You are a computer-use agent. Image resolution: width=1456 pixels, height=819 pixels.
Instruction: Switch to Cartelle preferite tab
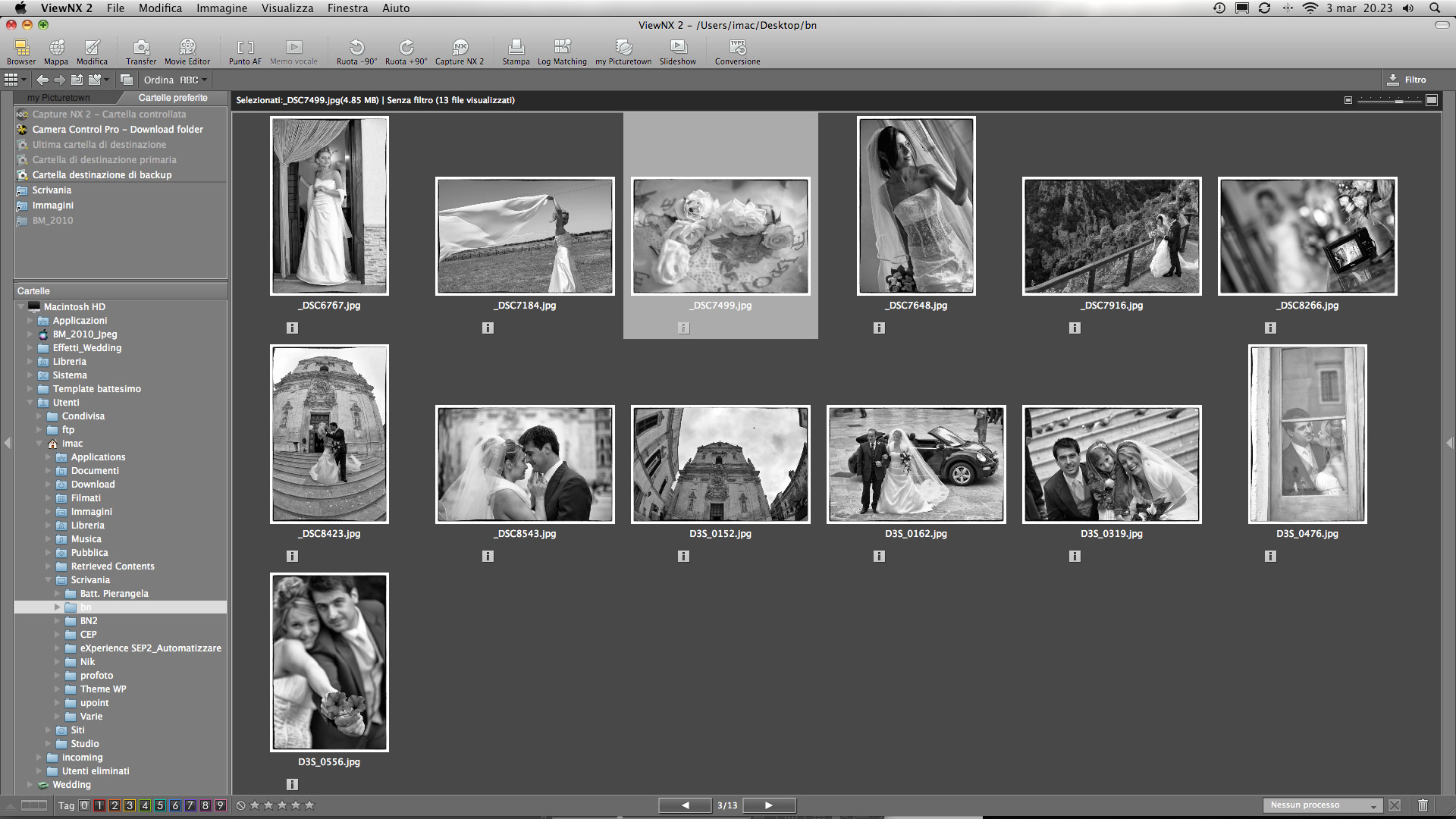pyautogui.click(x=173, y=98)
